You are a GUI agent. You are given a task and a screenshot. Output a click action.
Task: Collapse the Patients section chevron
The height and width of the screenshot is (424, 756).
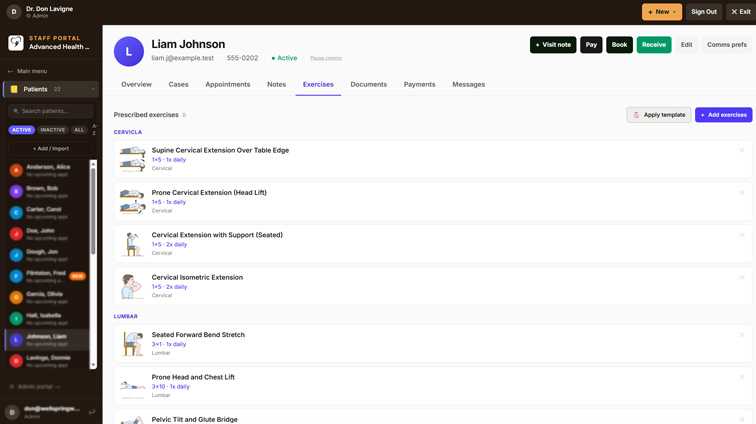pos(93,89)
